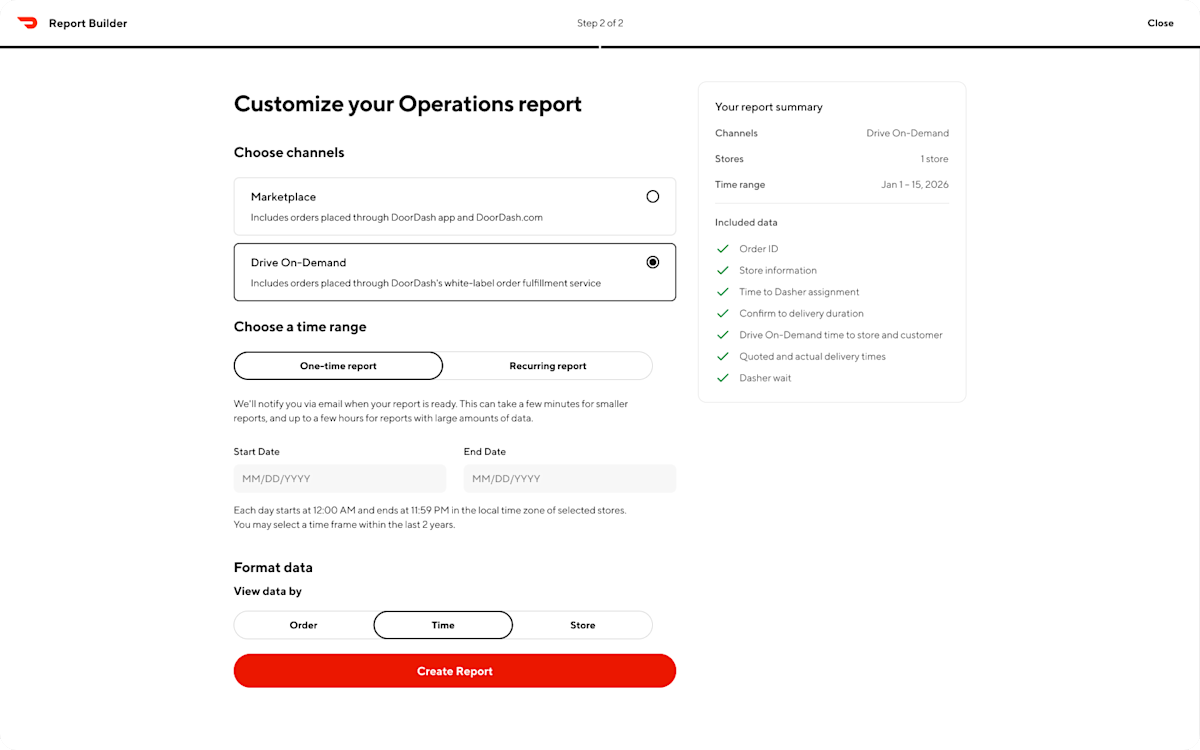This screenshot has height=750, width=1200.
Task: Click the checkmark beside Time to Dasher assignment
Action: click(x=722, y=292)
